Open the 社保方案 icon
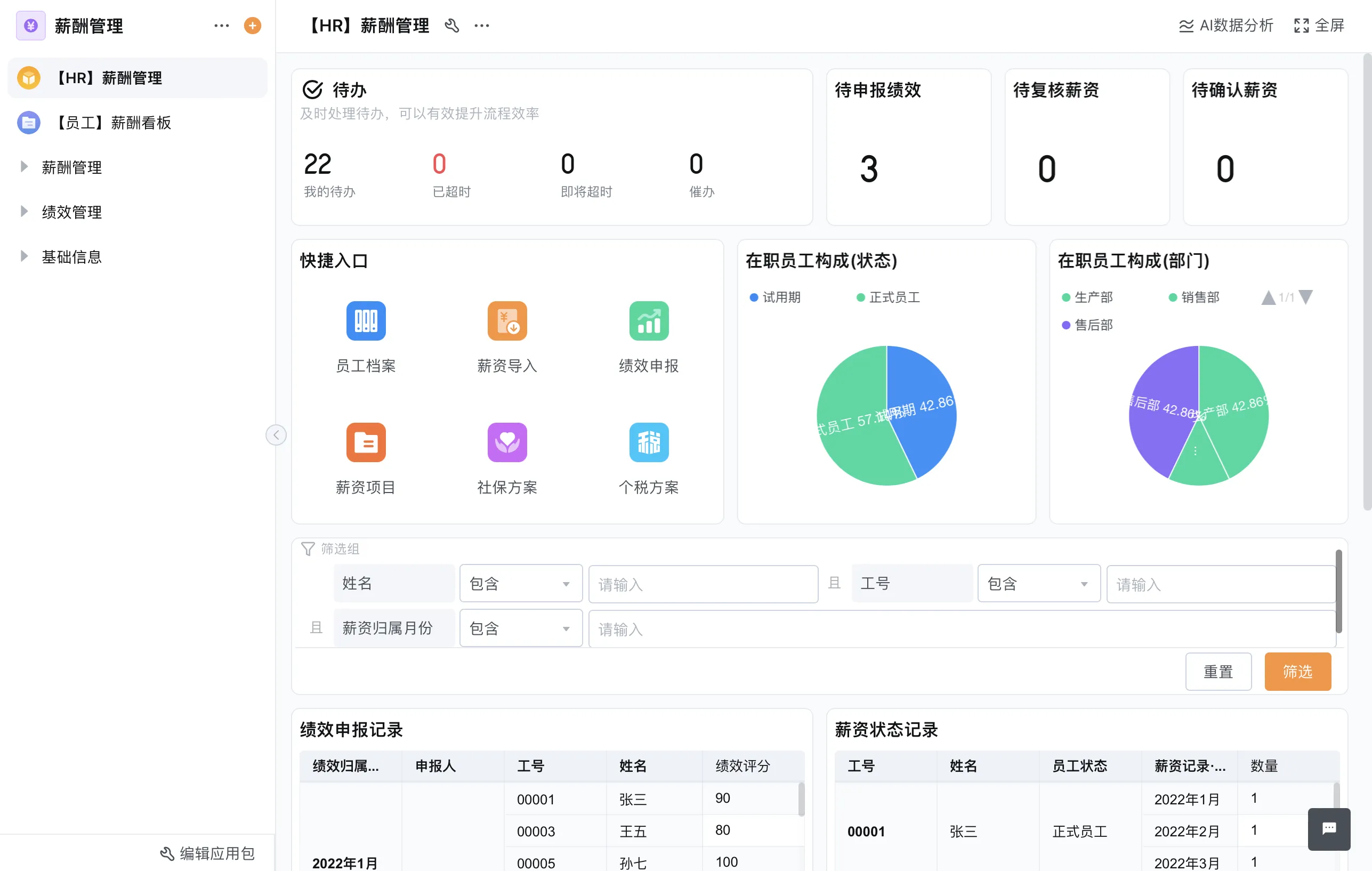The width and height of the screenshot is (1372, 871). (506, 442)
